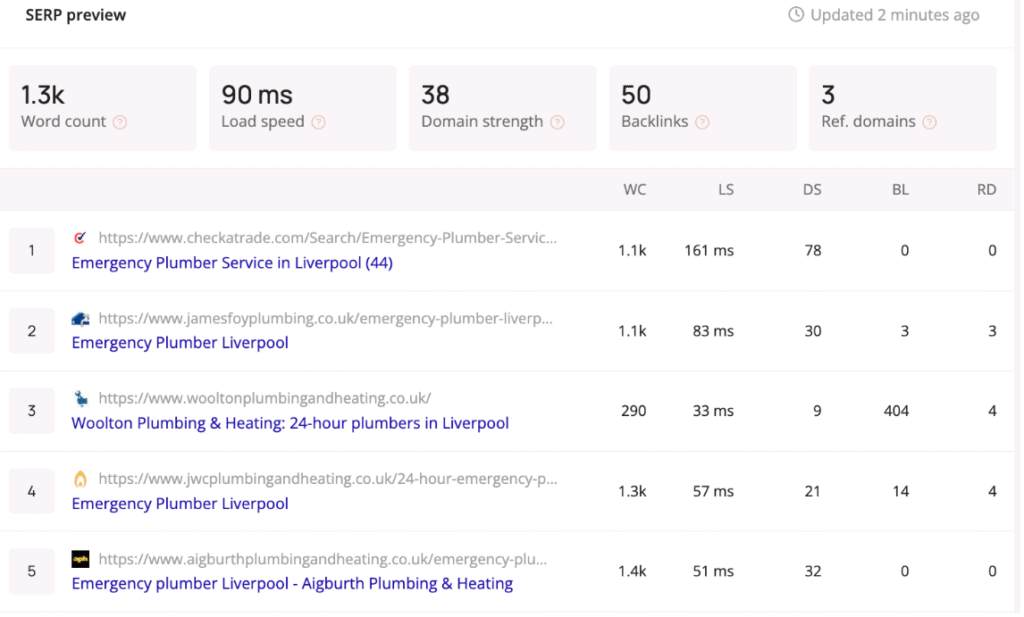This screenshot has width=1024, height=617.
Task: Click the '161 ms' load speed cell
Action: point(709,251)
